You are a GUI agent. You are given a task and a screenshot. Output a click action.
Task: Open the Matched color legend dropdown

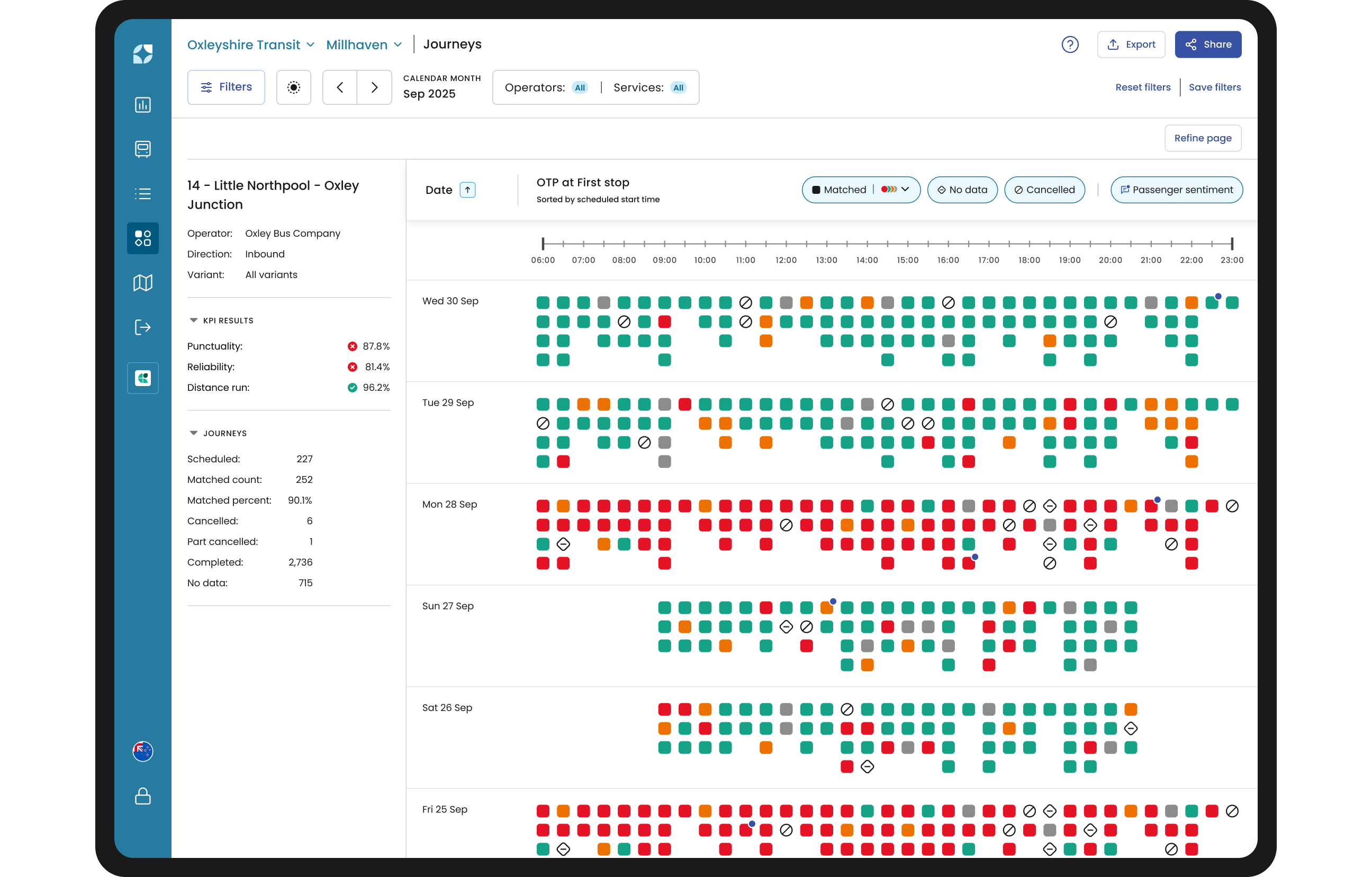896,190
